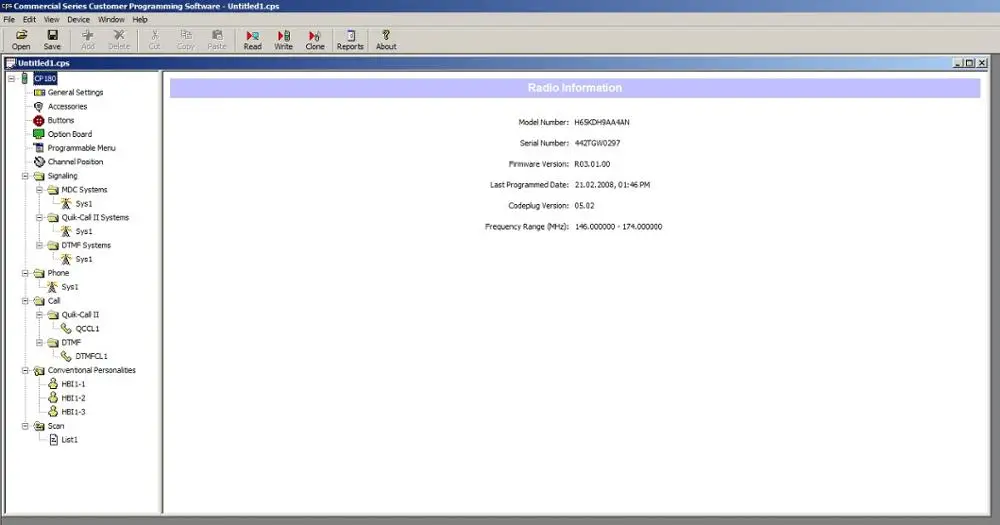Read the radio with Read icon
This screenshot has width=1000, height=525.
point(253,36)
